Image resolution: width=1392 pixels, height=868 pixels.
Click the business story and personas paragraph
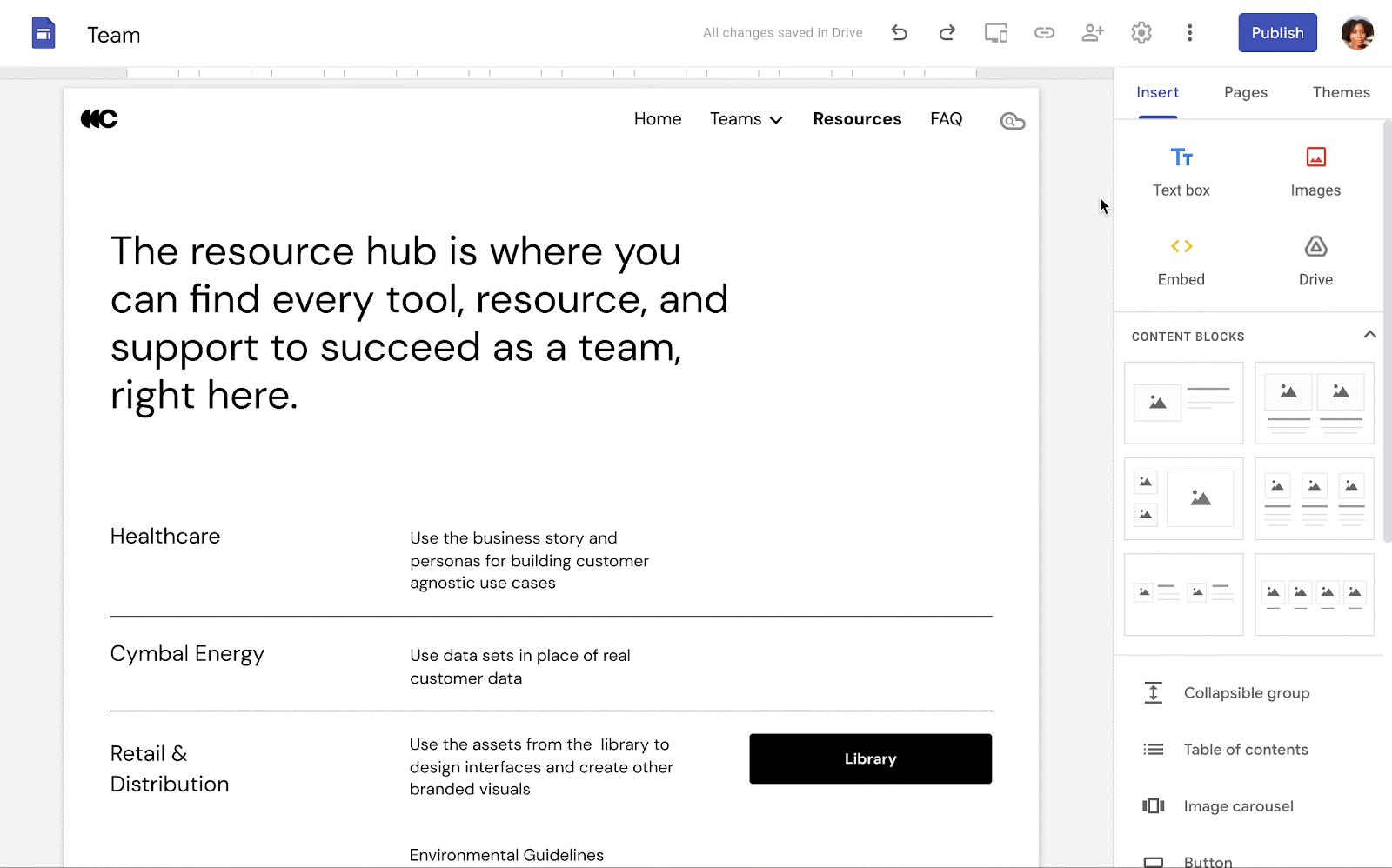[529, 561]
